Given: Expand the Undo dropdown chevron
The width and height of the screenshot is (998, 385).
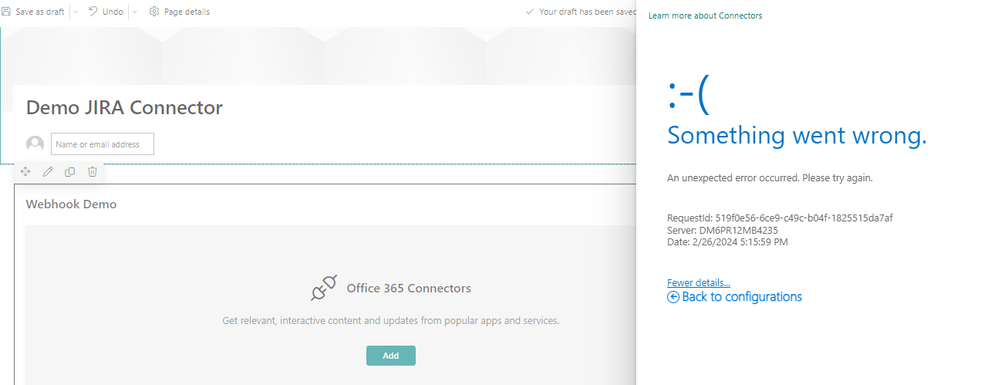Looking at the screenshot, I should click(134, 11).
